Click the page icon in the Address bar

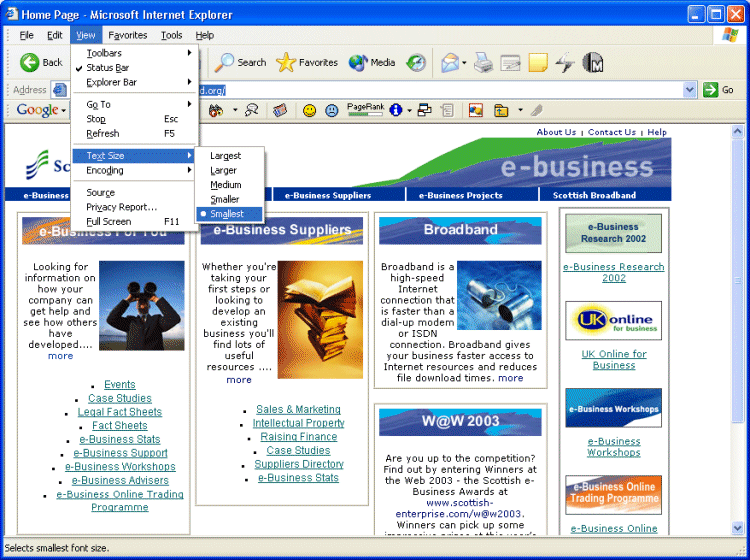pyautogui.click(x=59, y=89)
